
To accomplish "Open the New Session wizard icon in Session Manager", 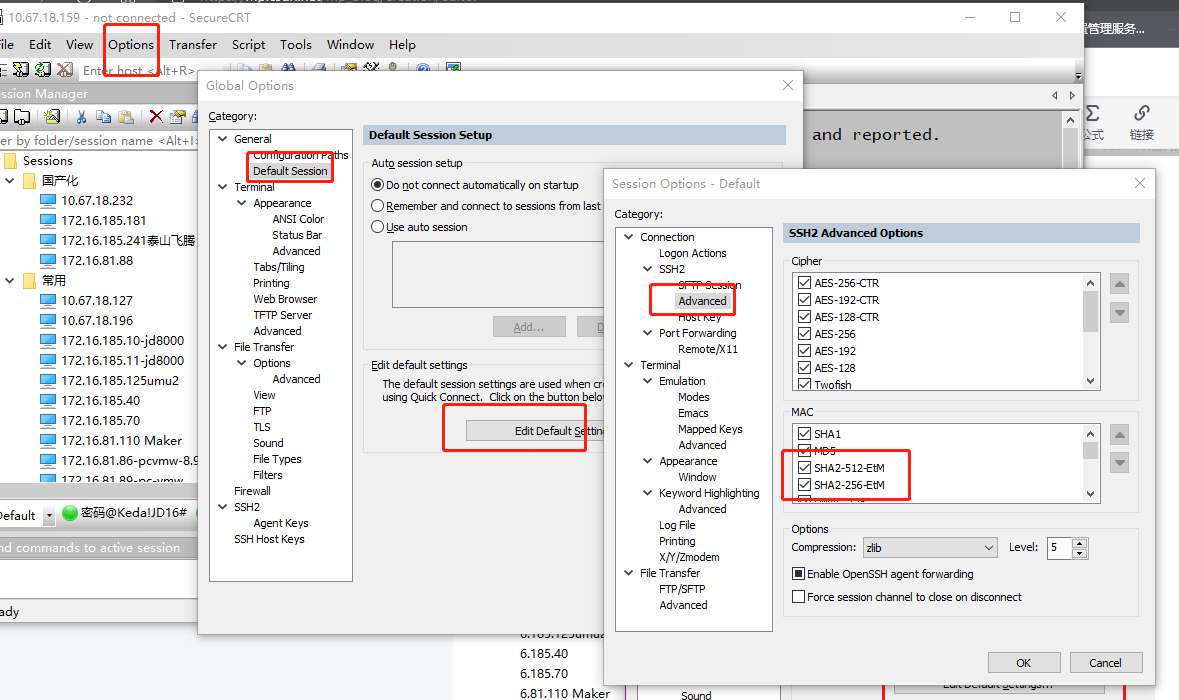I will 51,117.
